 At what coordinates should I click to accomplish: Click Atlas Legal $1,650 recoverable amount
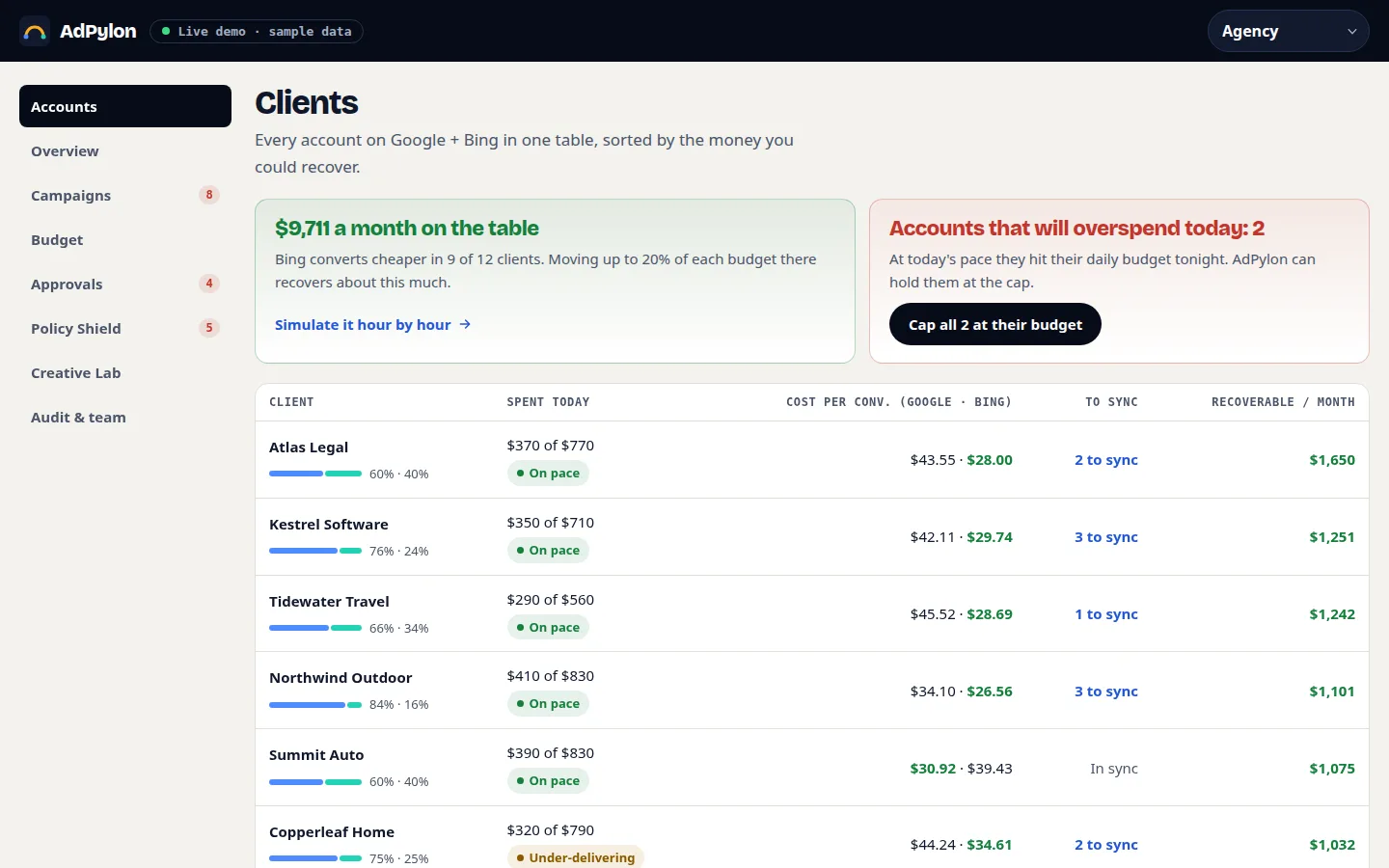point(1332,460)
